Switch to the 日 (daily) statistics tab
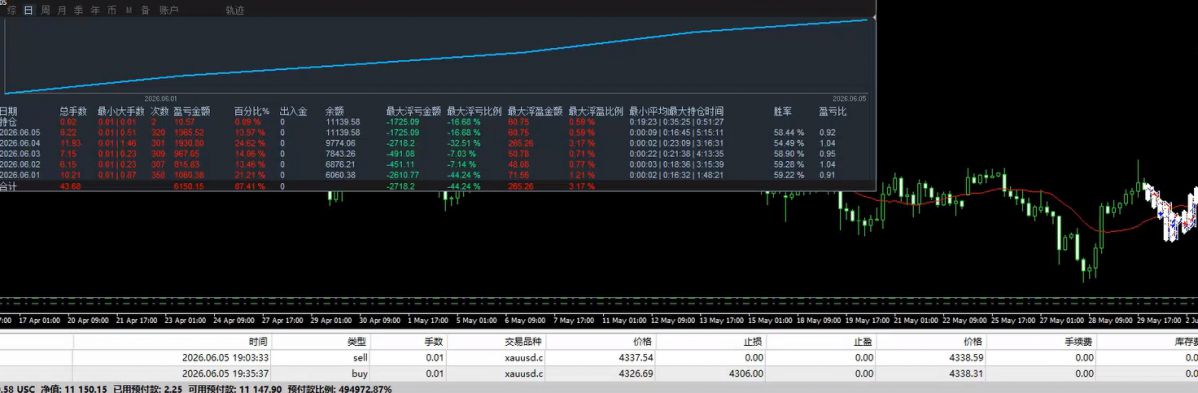This screenshot has width=1198, height=393. point(29,11)
